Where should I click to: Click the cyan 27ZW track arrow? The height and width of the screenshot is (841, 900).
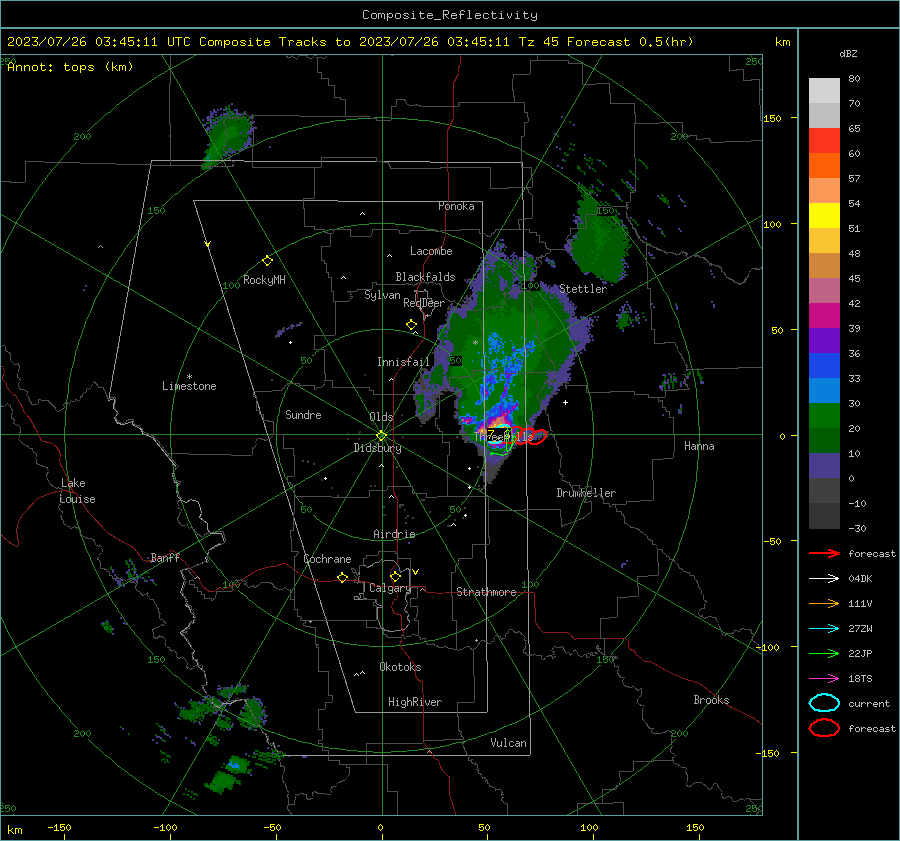[x=824, y=629]
